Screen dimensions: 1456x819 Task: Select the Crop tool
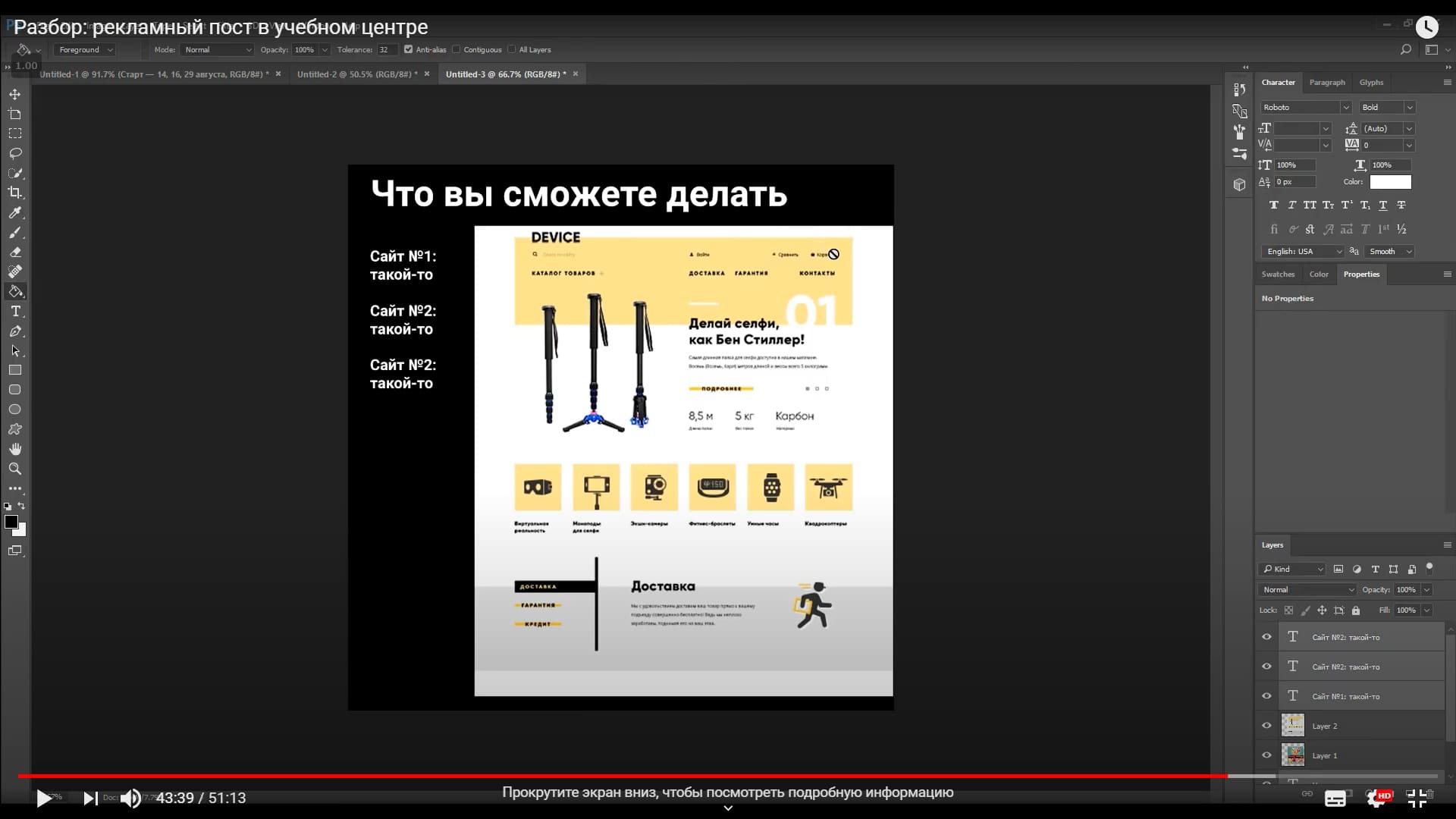point(14,193)
